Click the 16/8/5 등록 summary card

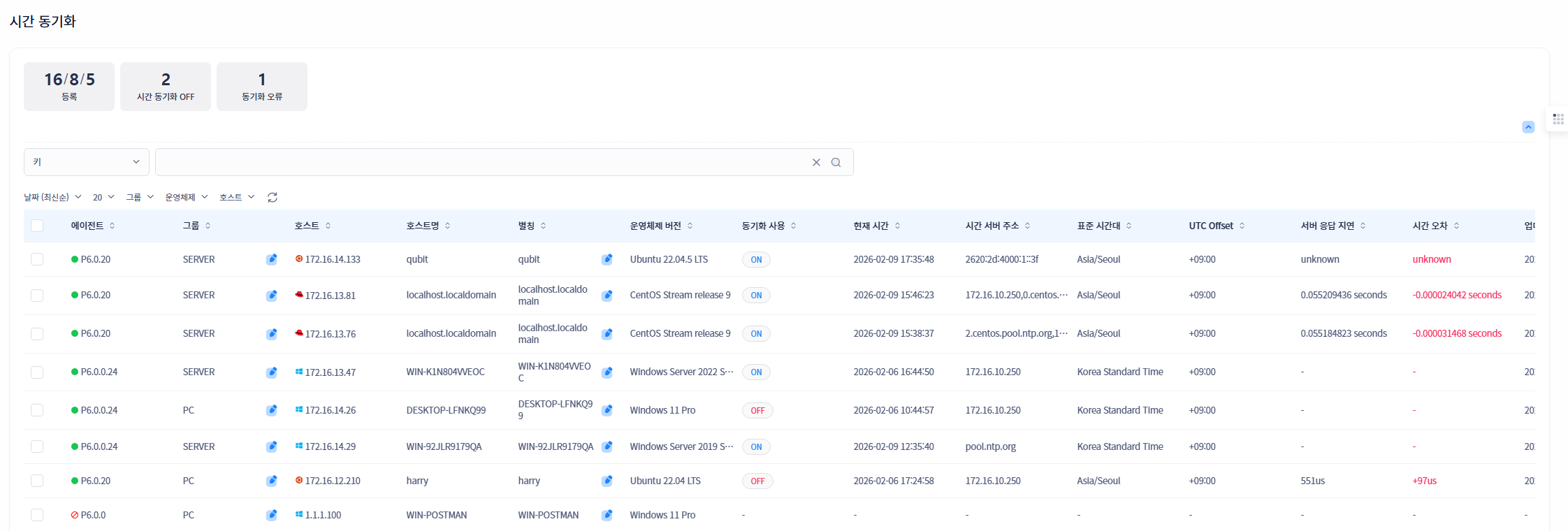69,87
